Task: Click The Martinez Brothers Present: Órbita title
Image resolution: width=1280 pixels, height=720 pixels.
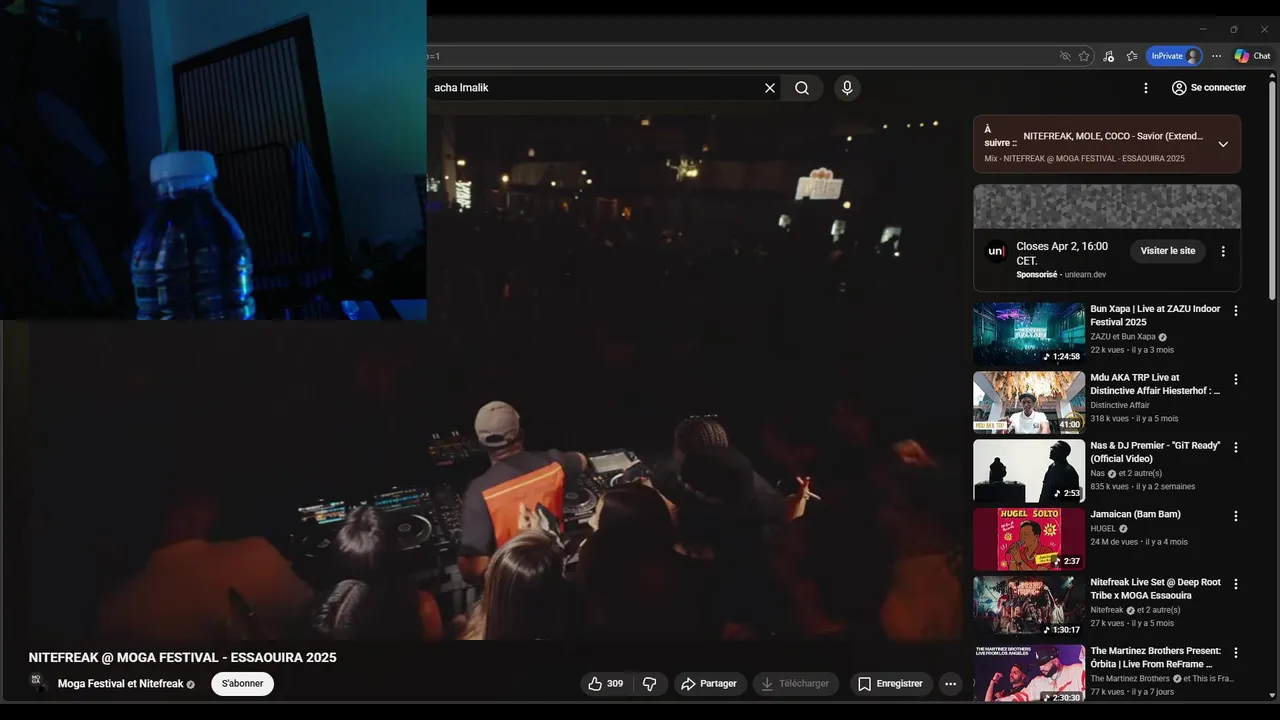Action: coord(1155,657)
